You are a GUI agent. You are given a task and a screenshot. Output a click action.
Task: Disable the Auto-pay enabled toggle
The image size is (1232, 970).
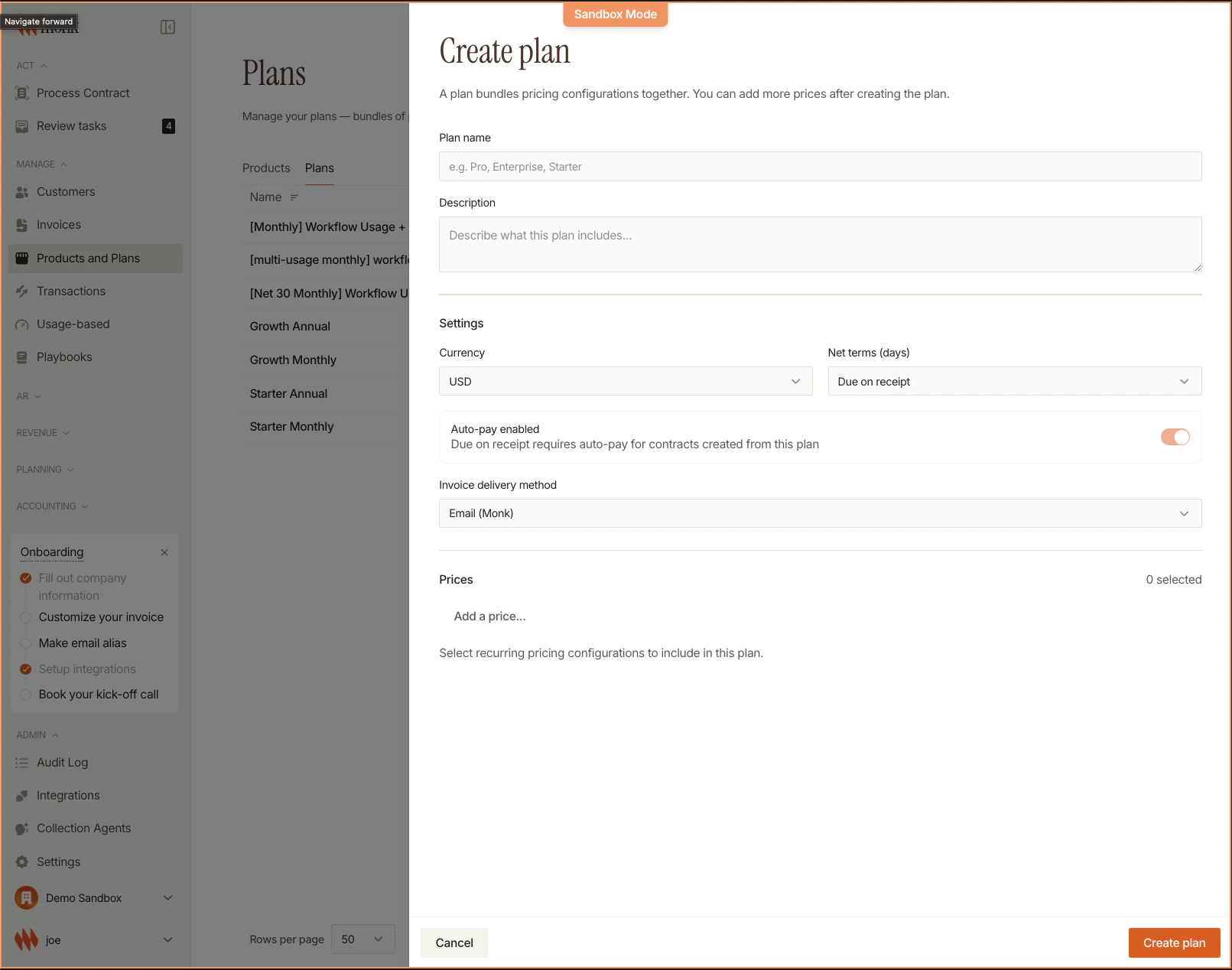point(1175,437)
